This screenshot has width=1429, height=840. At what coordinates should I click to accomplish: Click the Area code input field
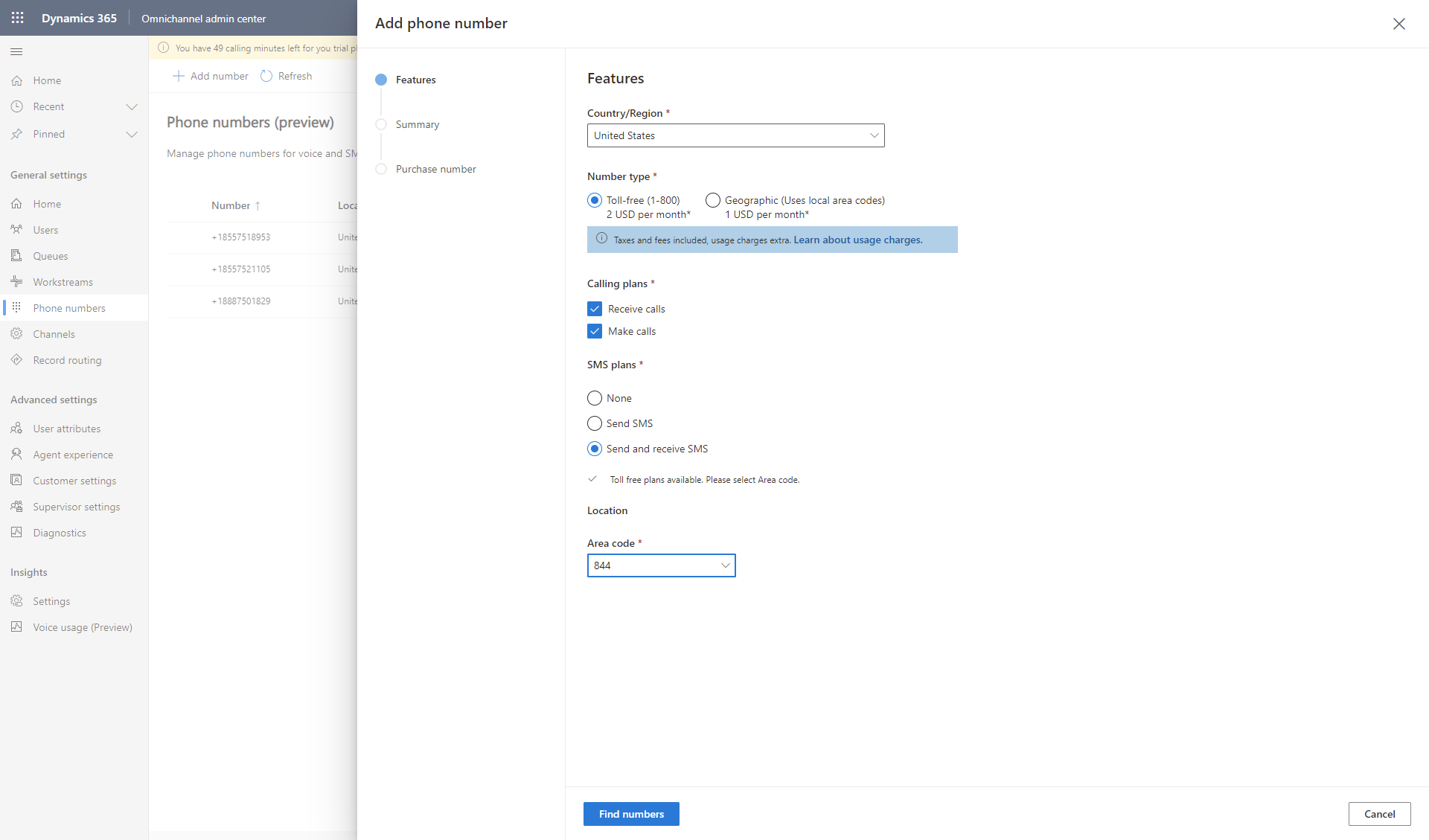tap(661, 565)
